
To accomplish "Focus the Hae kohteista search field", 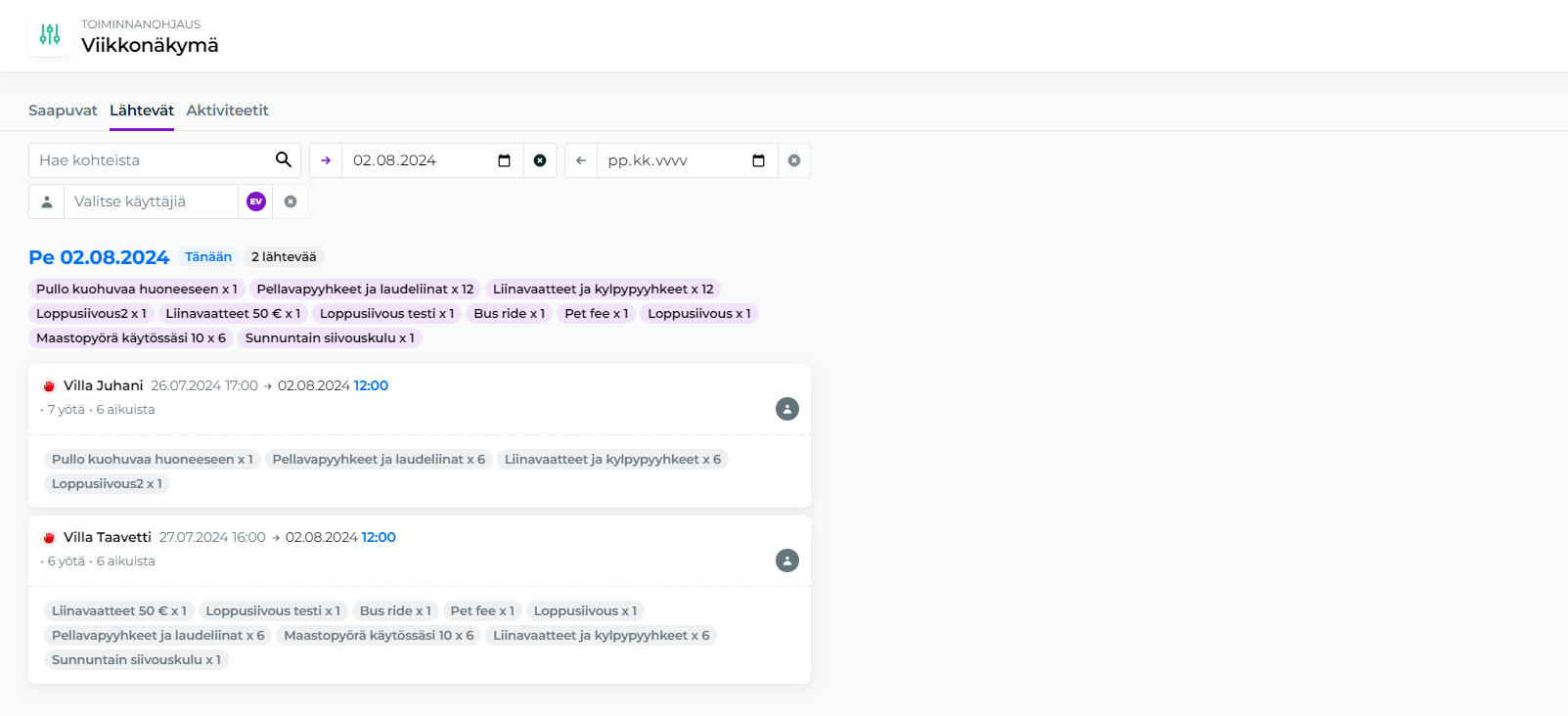I will [152, 160].
